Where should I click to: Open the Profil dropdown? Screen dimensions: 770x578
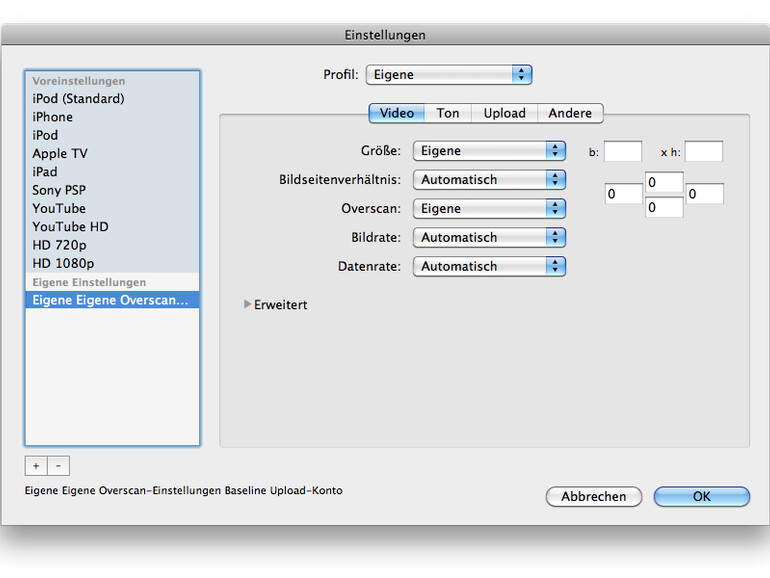click(448, 74)
